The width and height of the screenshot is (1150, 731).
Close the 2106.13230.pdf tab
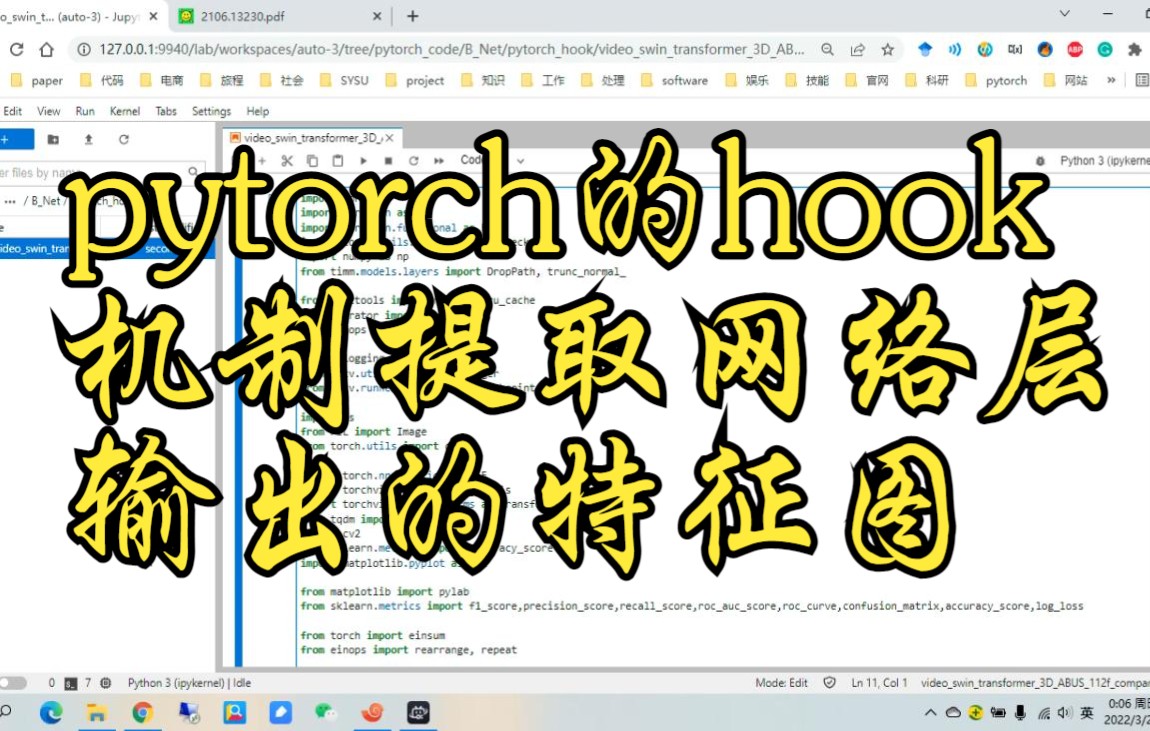377,16
